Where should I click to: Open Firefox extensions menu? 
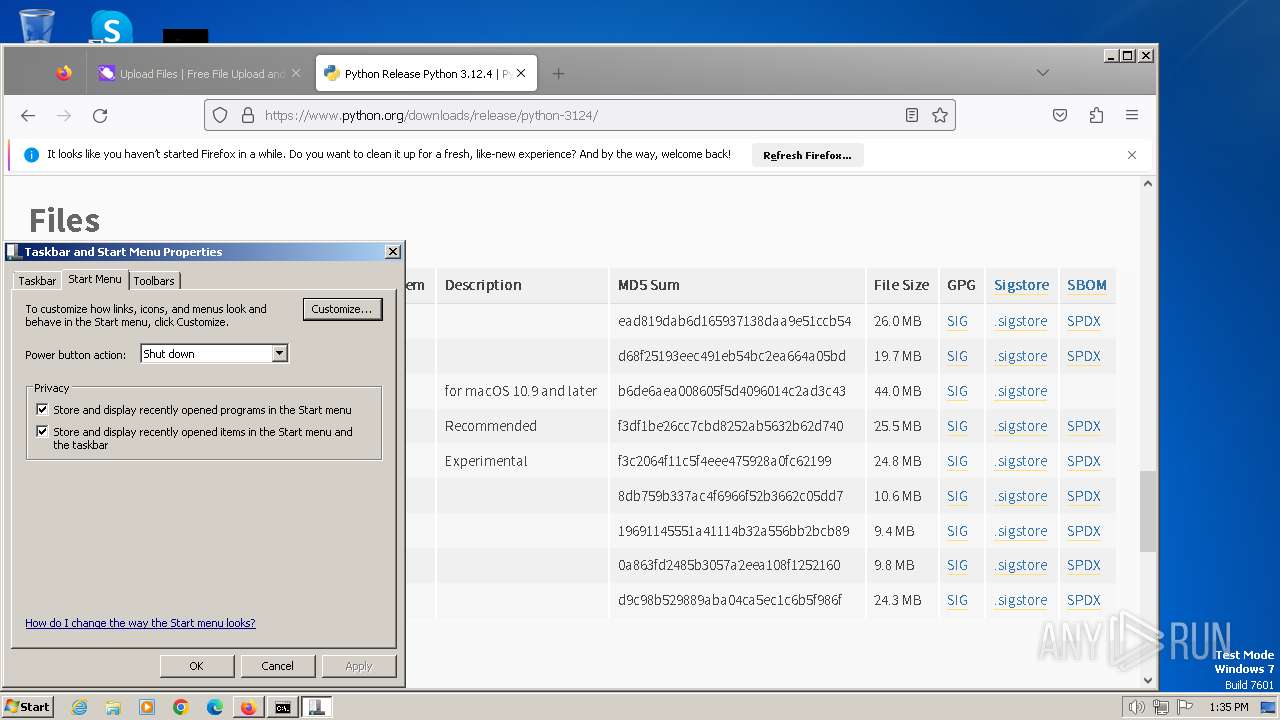coord(1096,115)
